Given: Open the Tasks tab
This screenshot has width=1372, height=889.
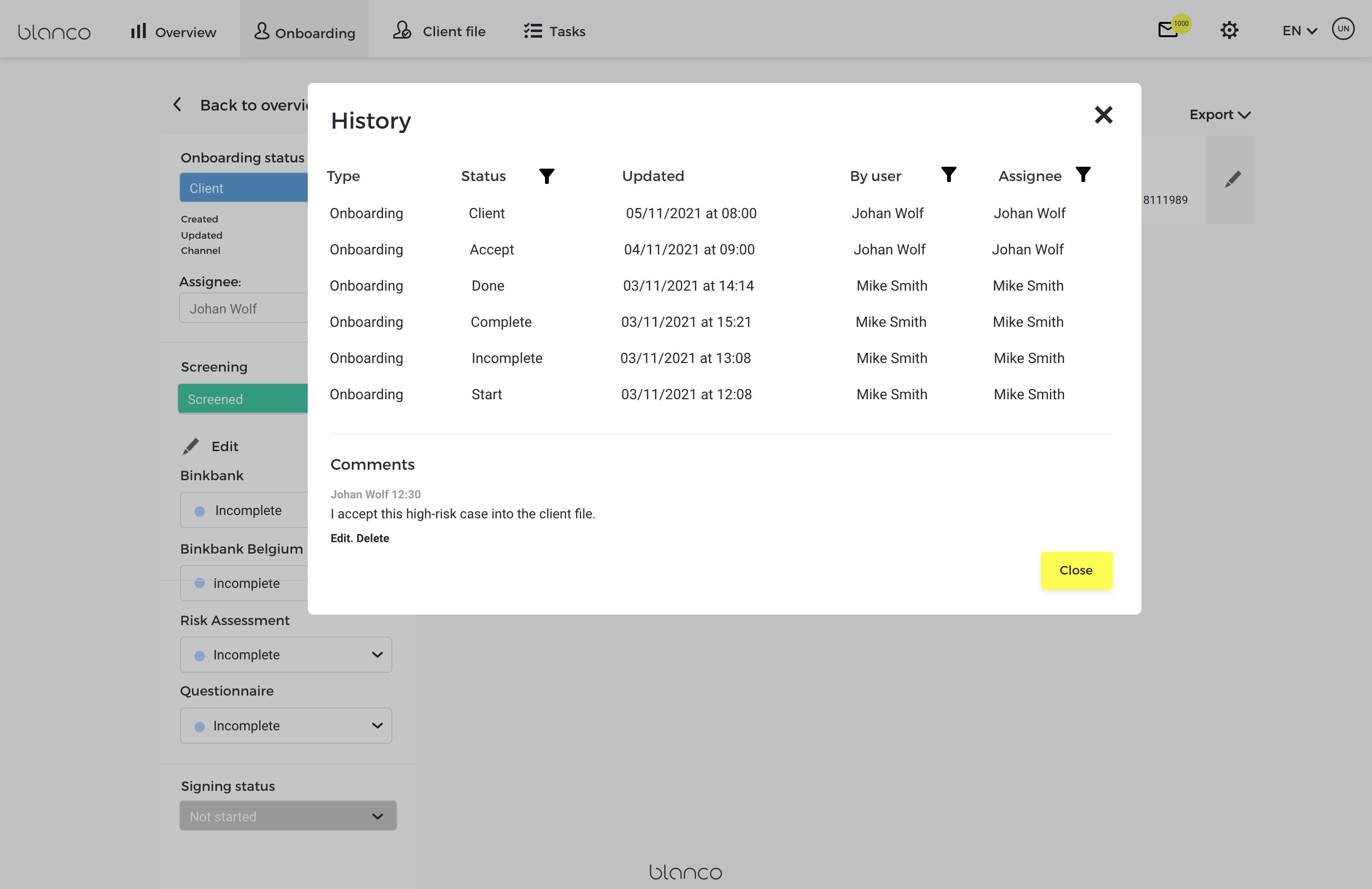Looking at the screenshot, I should tap(555, 31).
